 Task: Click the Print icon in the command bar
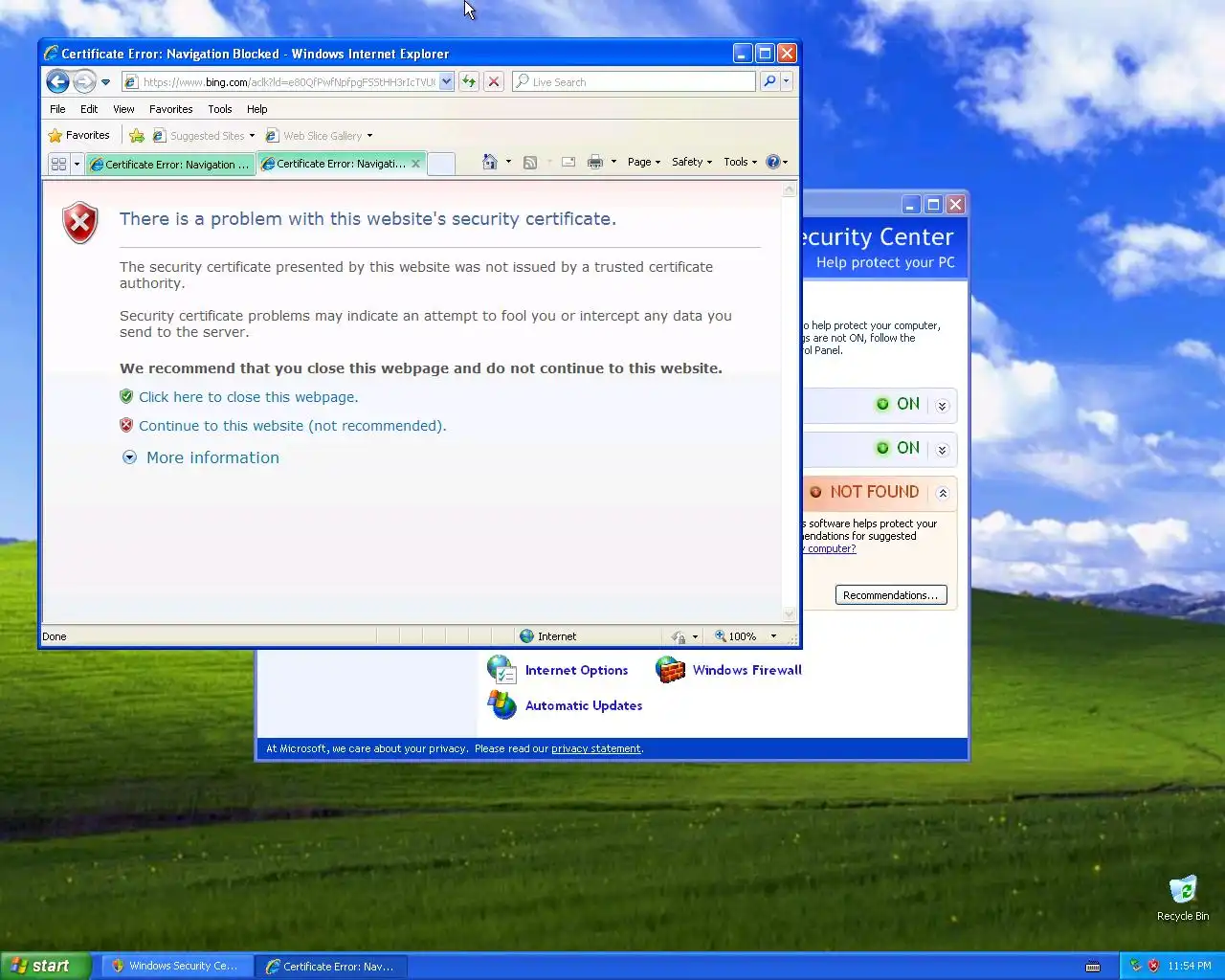tap(594, 162)
